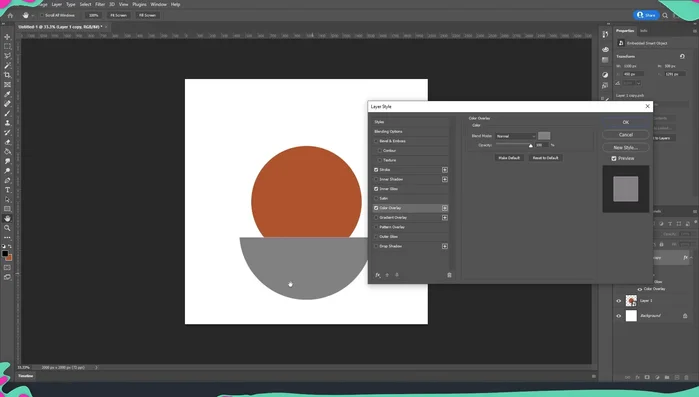The height and width of the screenshot is (397, 699).
Task: Open the Help menu
Action: click(176, 4)
